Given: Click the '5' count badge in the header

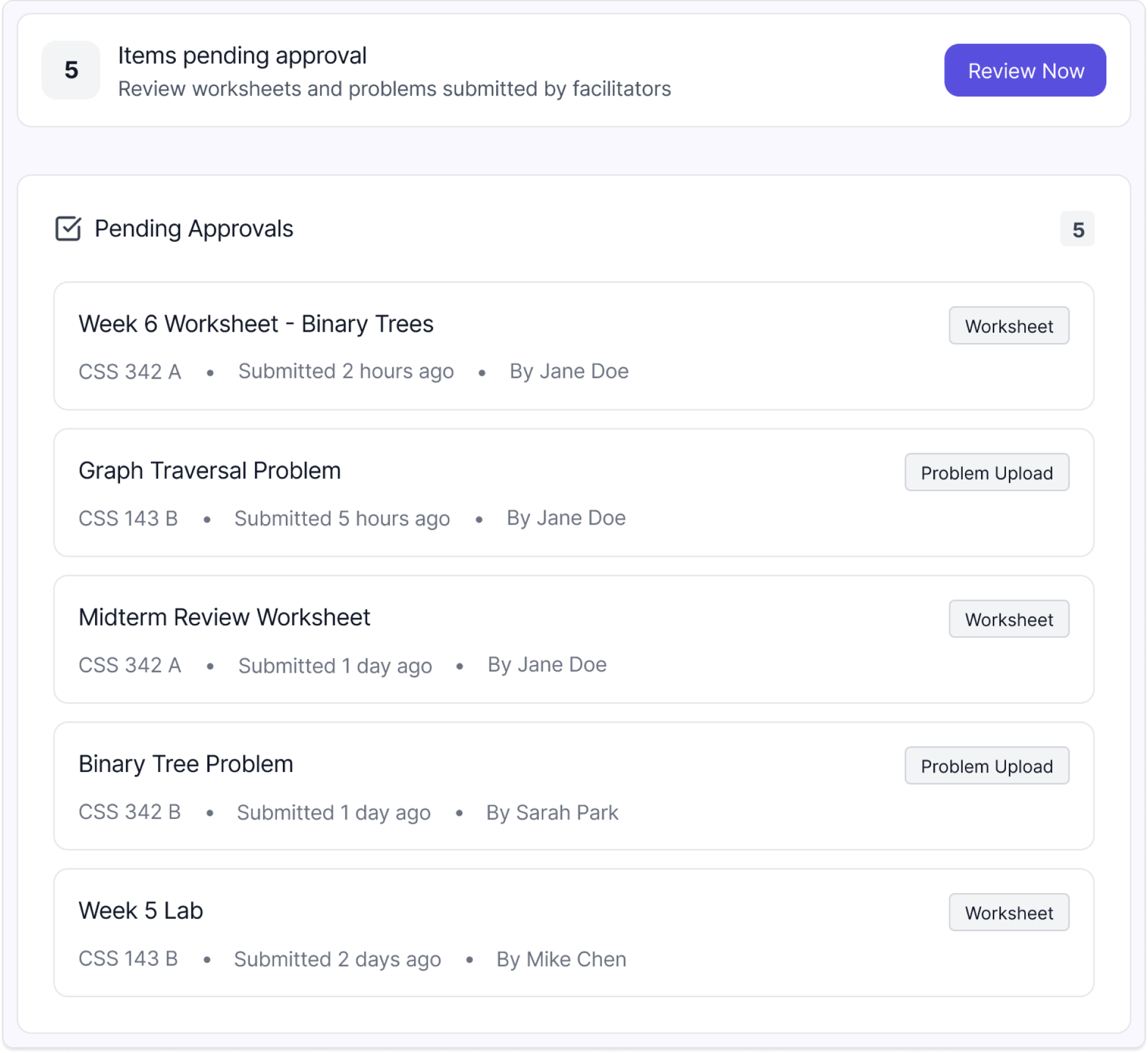Looking at the screenshot, I should tap(70, 70).
